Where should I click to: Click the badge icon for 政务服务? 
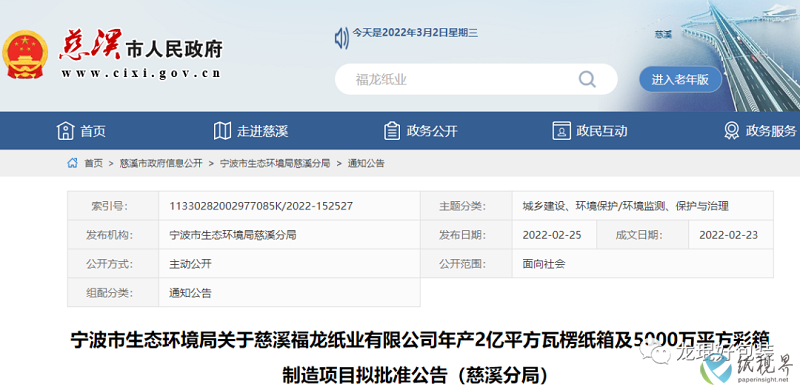coord(732,131)
